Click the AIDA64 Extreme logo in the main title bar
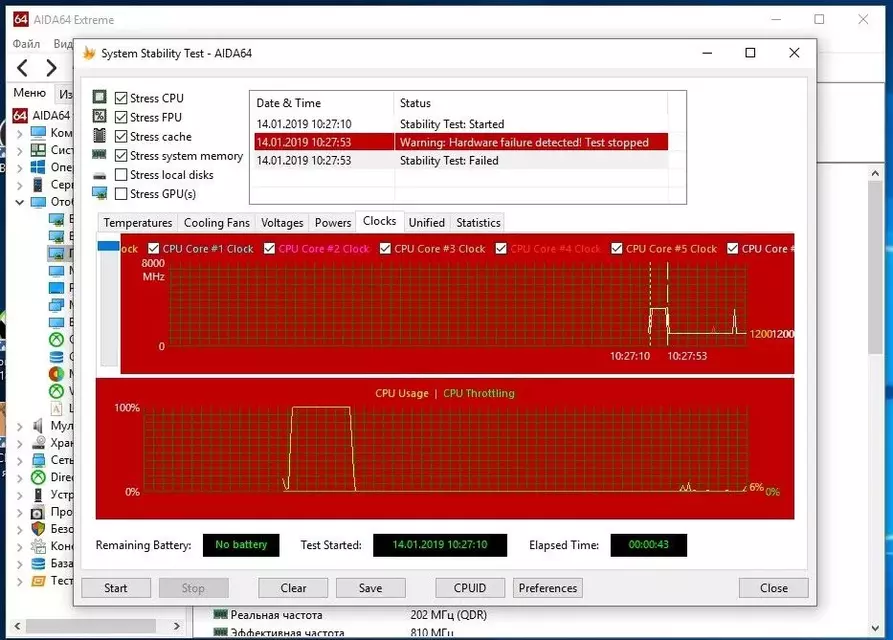This screenshot has width=893, height=640. [21, 19]
